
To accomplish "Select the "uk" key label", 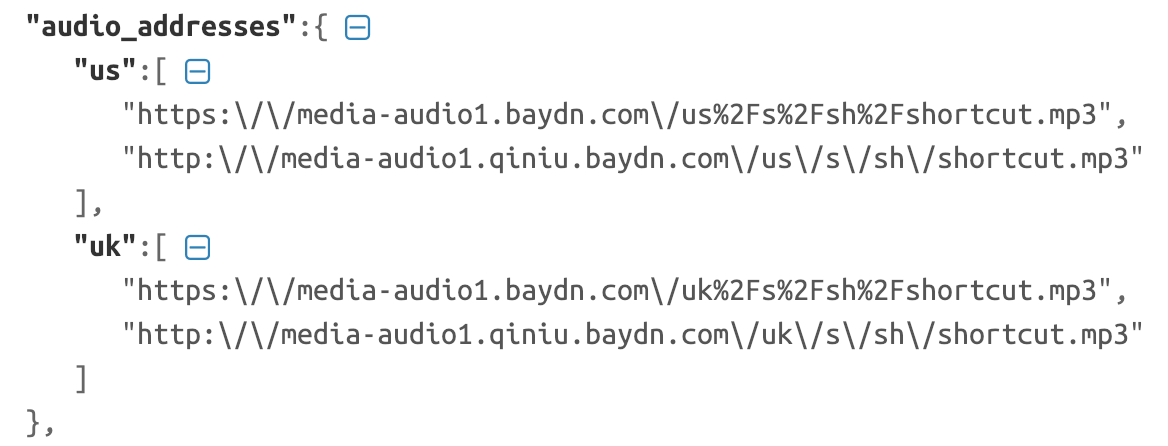I will 105,247.
